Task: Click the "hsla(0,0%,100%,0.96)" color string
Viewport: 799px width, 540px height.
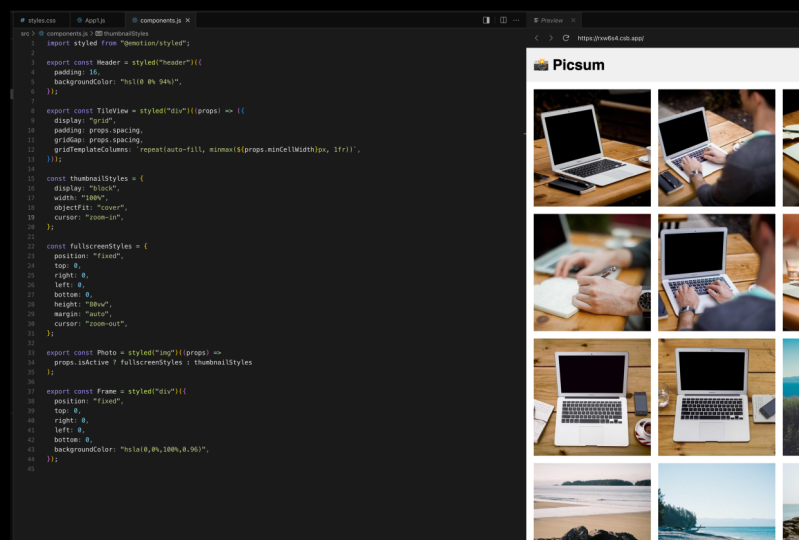Action: tap(163, 450)
